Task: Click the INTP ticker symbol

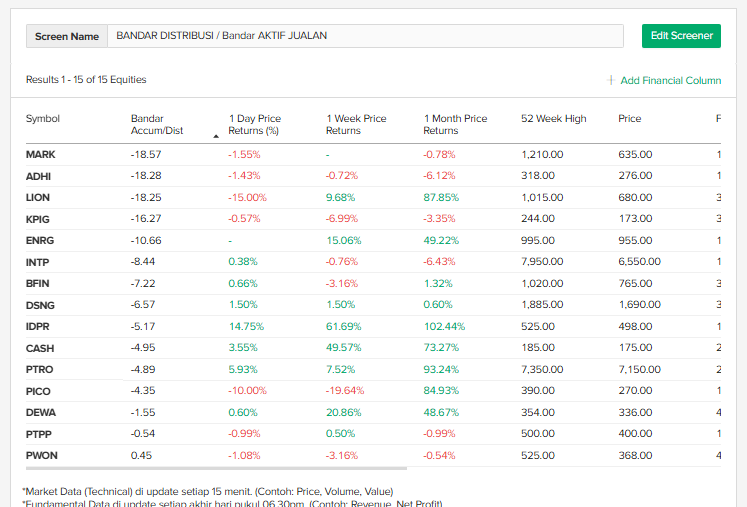Action: coord(38,262)
